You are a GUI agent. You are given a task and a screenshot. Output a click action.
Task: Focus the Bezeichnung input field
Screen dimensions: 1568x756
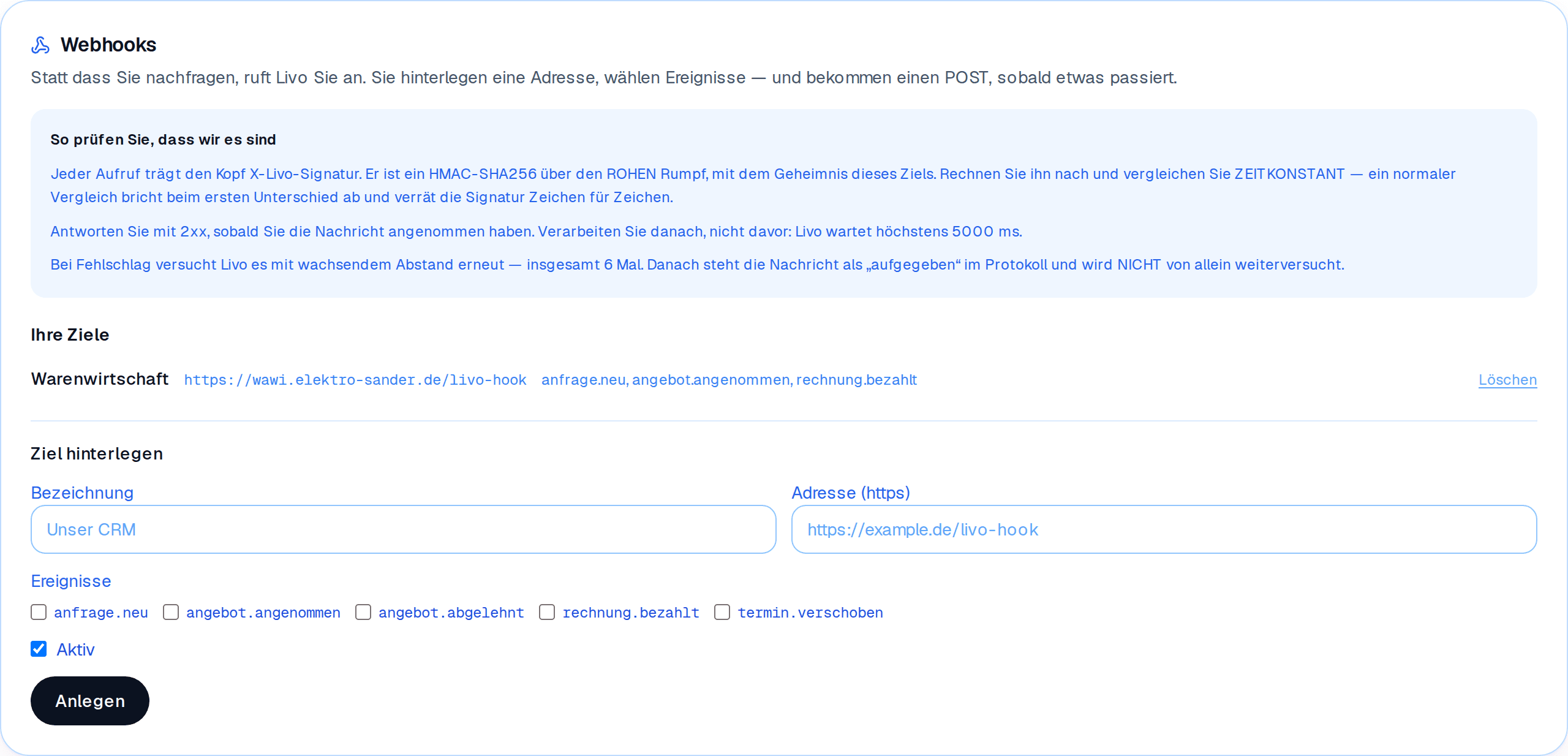pos(404,529)
